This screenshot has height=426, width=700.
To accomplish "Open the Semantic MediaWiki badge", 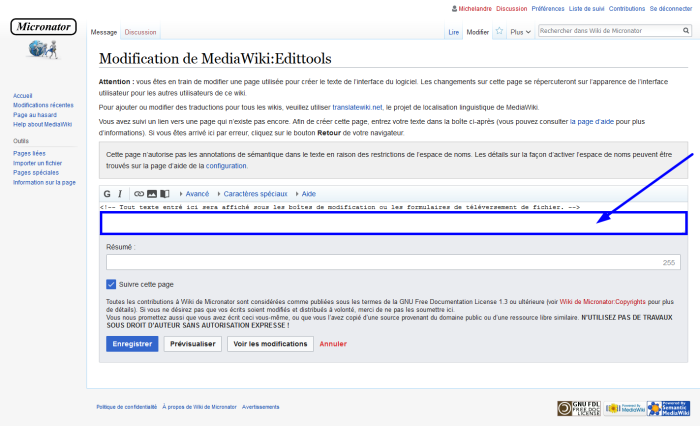I will coord(668,408).
